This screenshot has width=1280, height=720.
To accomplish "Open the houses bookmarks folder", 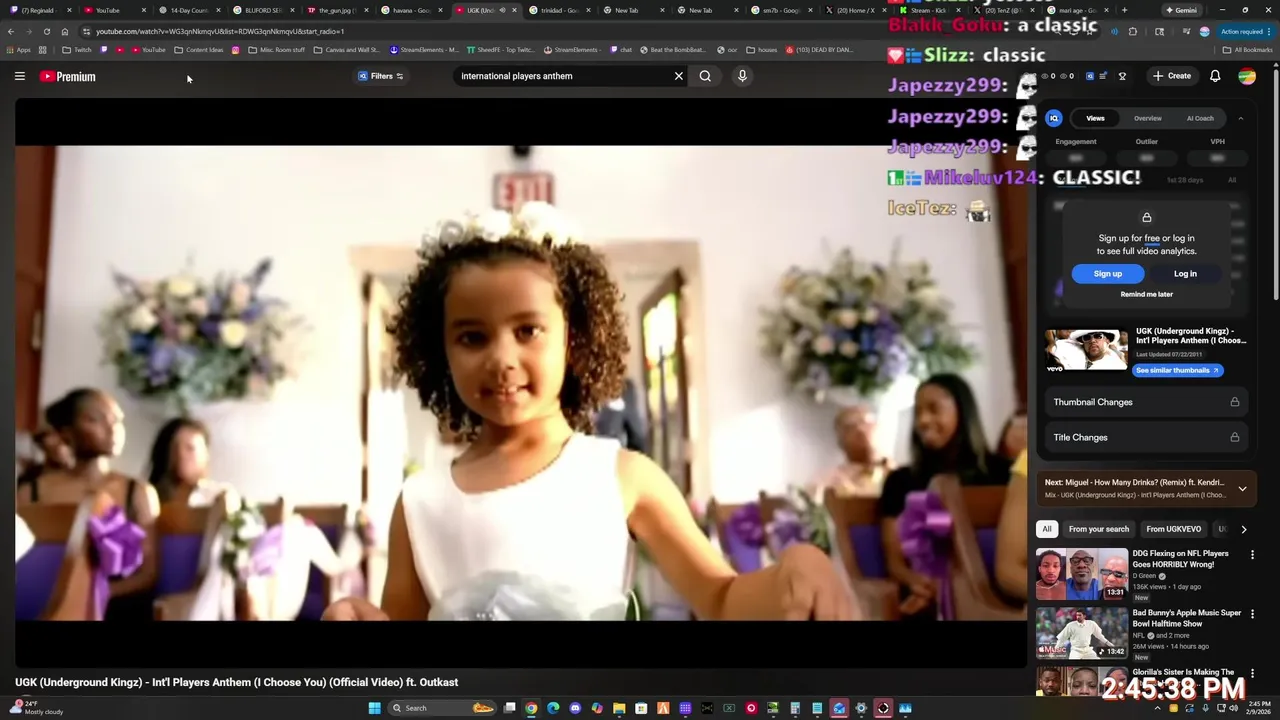I will click(x=761, y=49).
